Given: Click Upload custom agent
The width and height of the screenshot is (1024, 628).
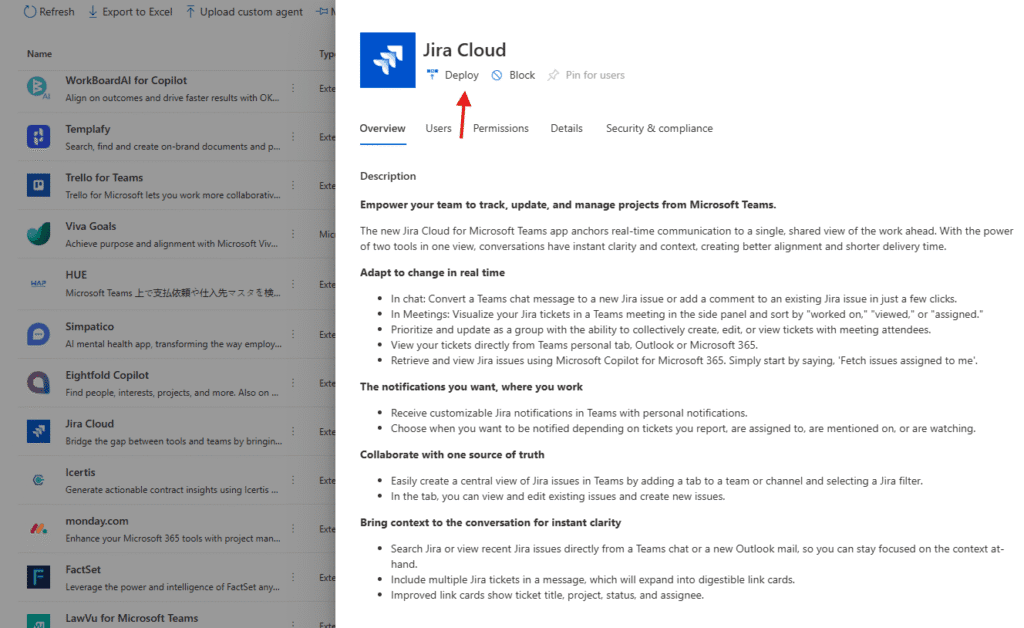Looking at the screenshot, I should (x=243, y=12).
